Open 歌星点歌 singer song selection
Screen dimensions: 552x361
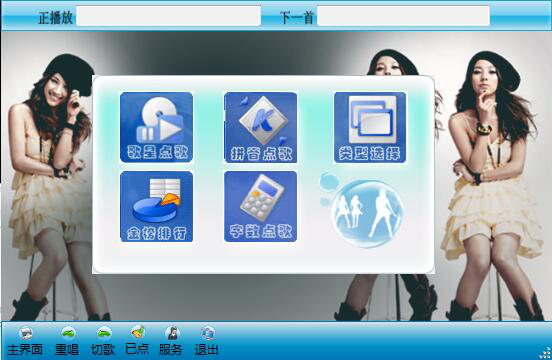click(156, 127)
